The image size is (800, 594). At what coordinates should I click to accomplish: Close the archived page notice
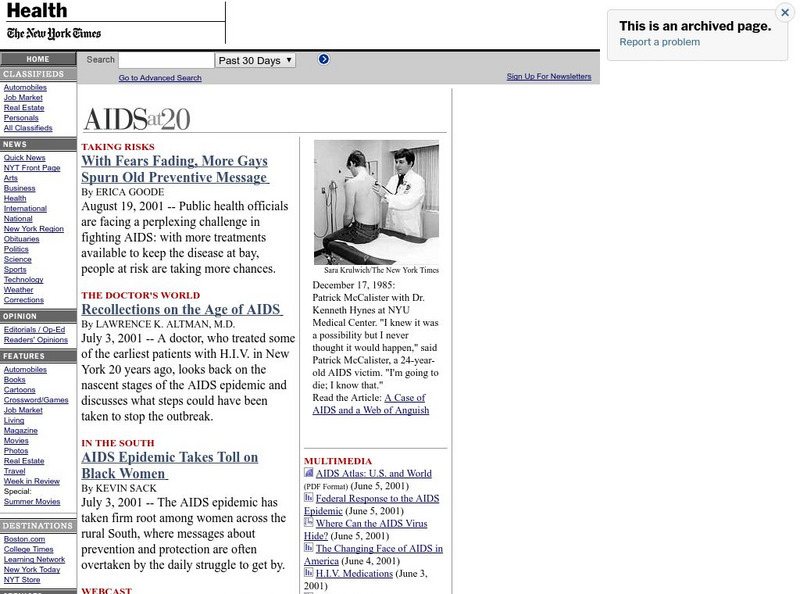point(785,13)
